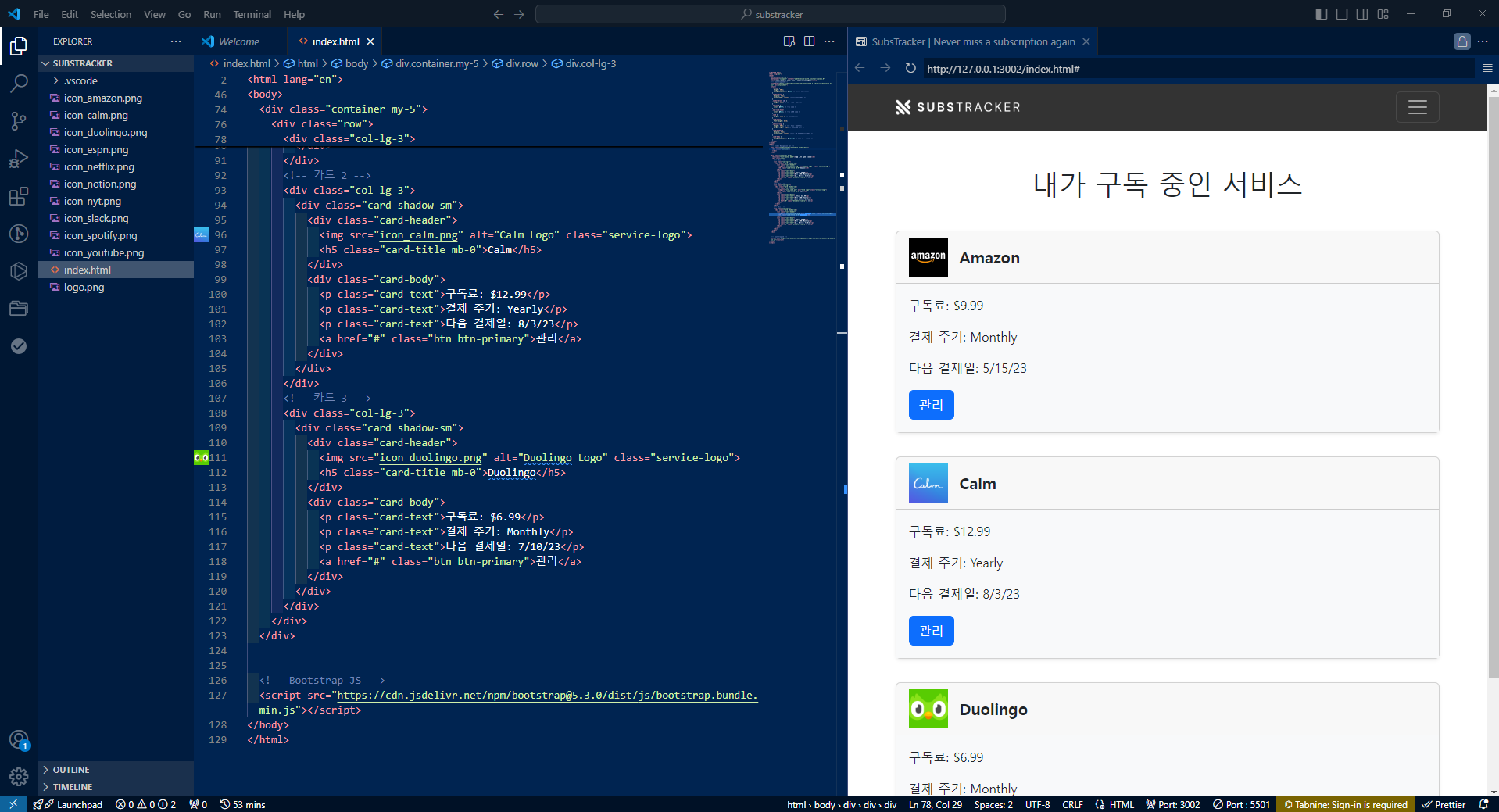Expand the TIMELINE section
The image size is (1499, 812).
pyautogui.click(x=116, y=787)
